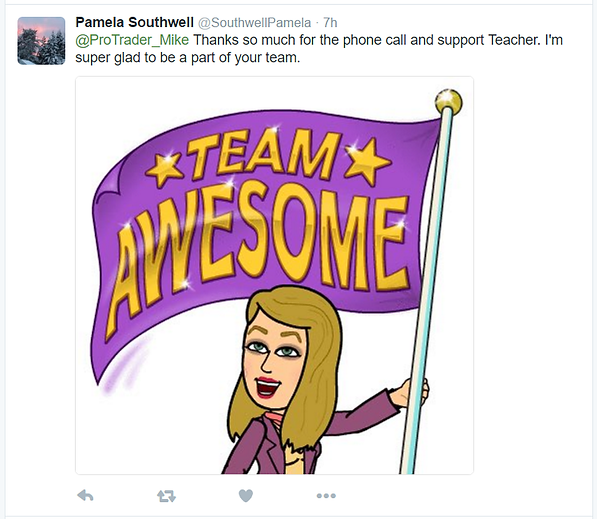Viewport: 597px width, 519px height.
Task: Click the star right of TEAM
Action: click(367, 160)
